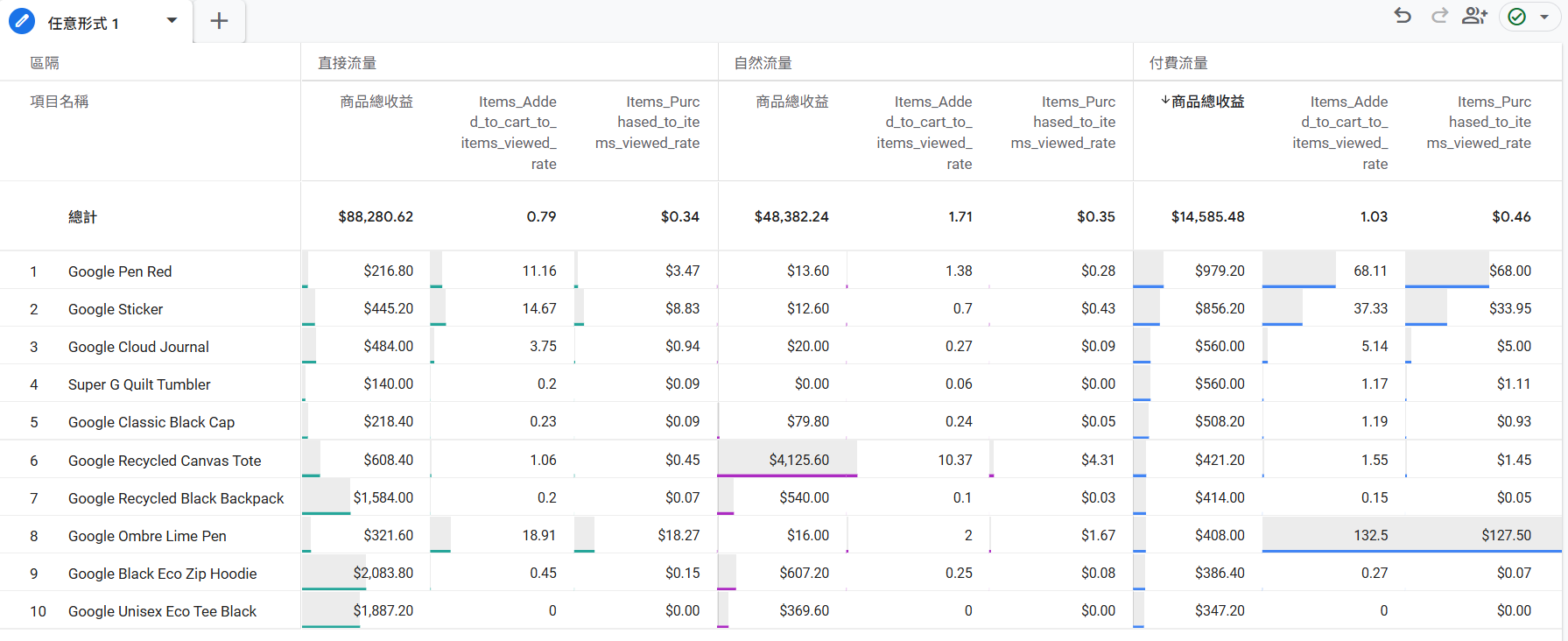The image size is (1568, 641).
Task: Select the Google Sticker row name
Action: tap(116, 309)
